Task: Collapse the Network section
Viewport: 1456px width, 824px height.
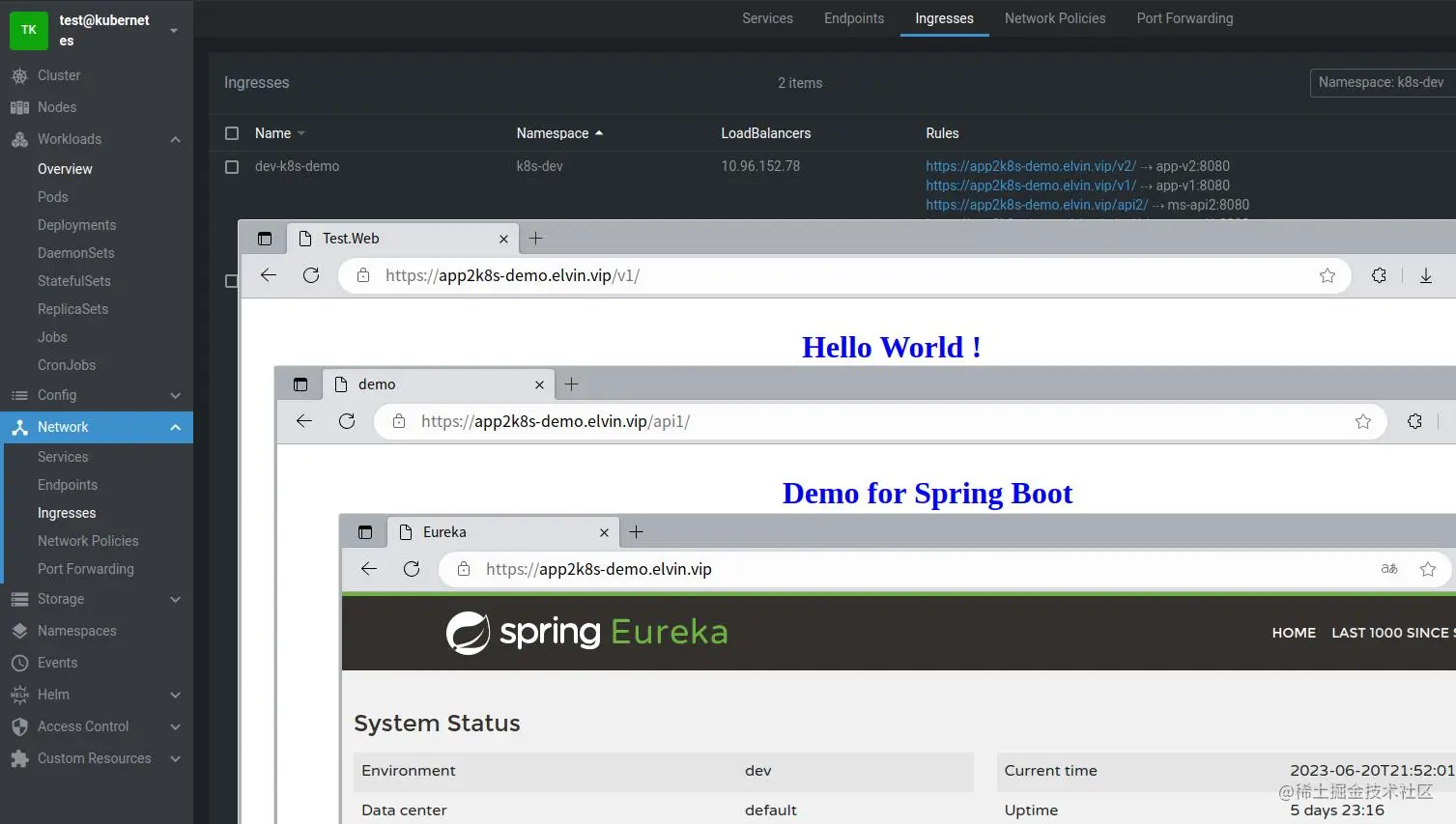Action: pos(175,427)
